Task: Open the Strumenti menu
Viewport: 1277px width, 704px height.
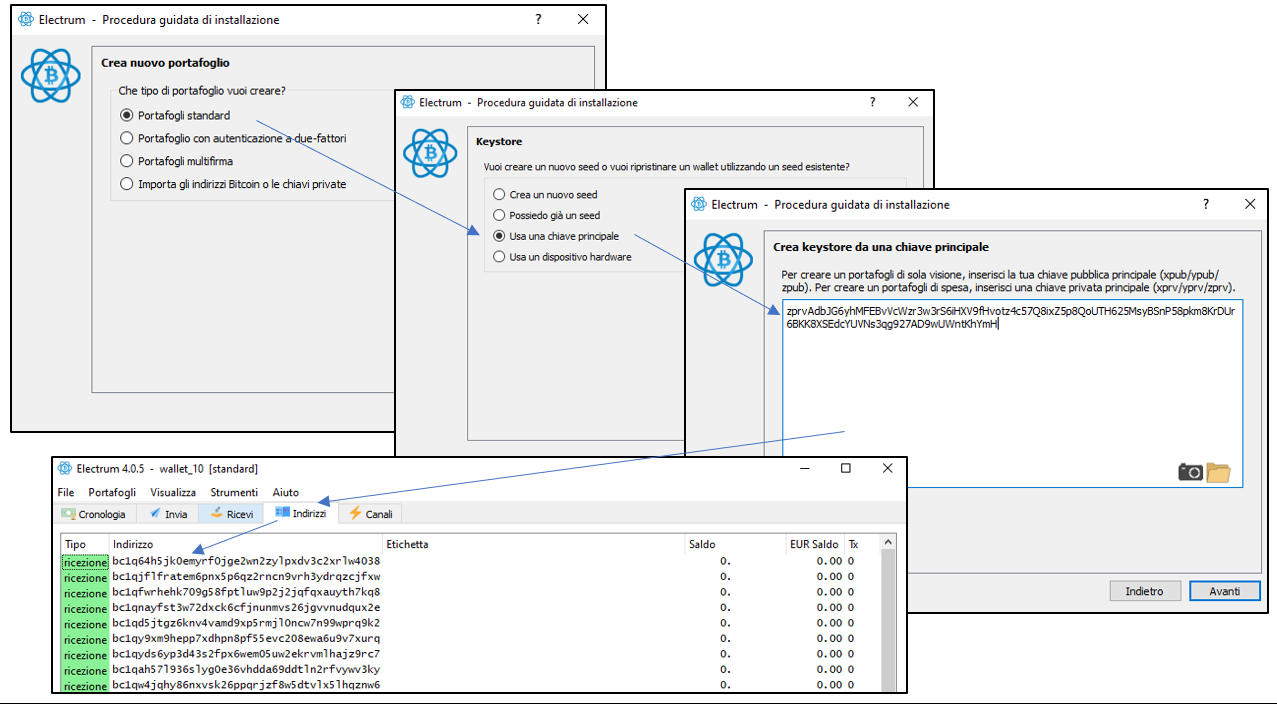Action: pyautogui.click(x=234, y=492)
